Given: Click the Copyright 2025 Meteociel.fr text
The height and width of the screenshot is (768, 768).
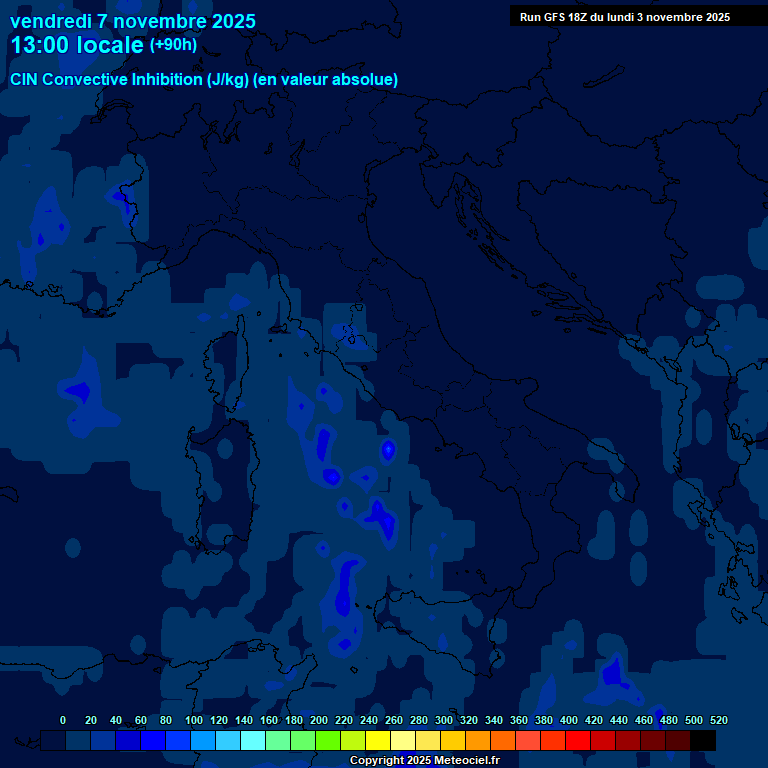Looking at the screenshot, I should [424, 761].
